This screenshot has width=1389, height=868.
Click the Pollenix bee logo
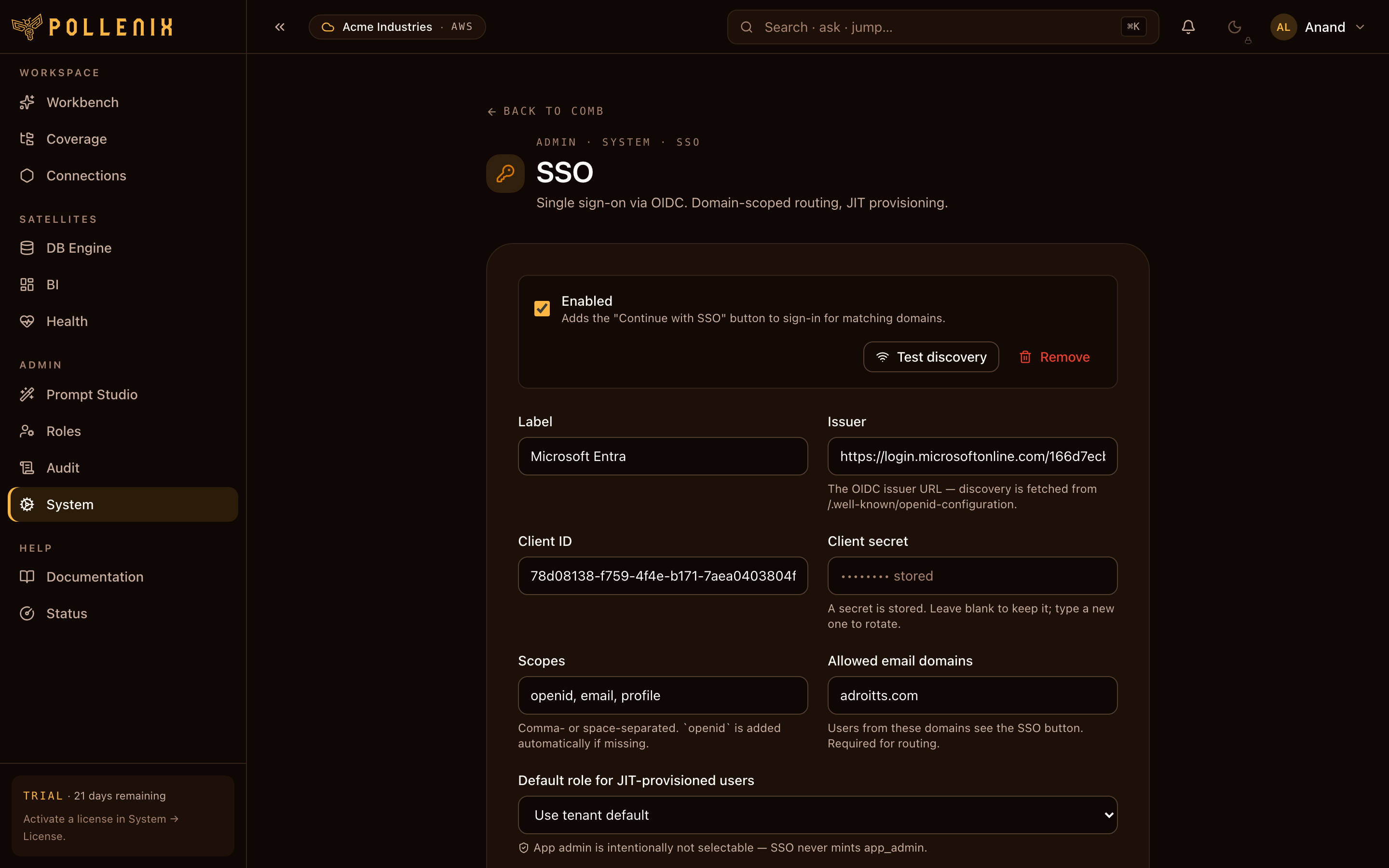click(27, 27)
